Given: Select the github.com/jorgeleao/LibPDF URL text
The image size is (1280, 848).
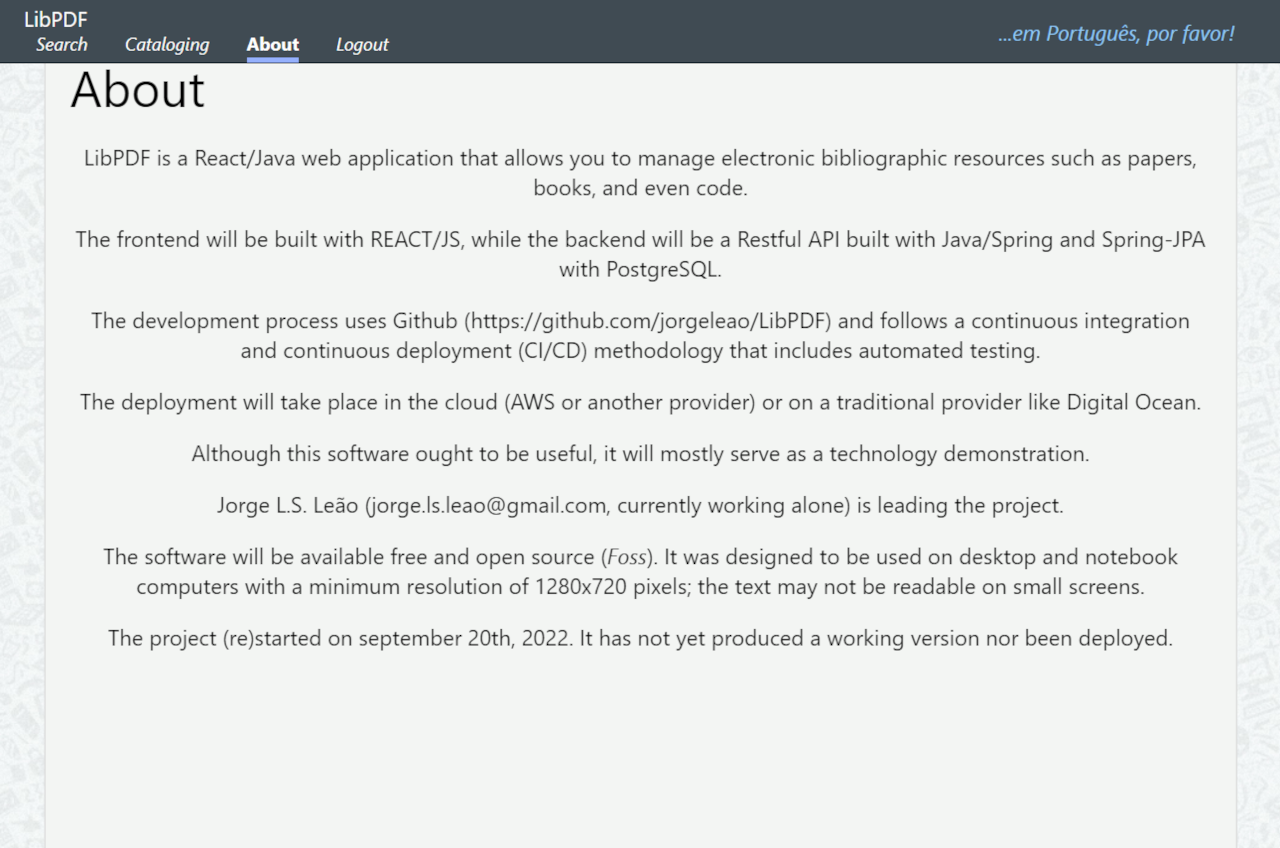Looking at the screenshot, I should point(645,321).
